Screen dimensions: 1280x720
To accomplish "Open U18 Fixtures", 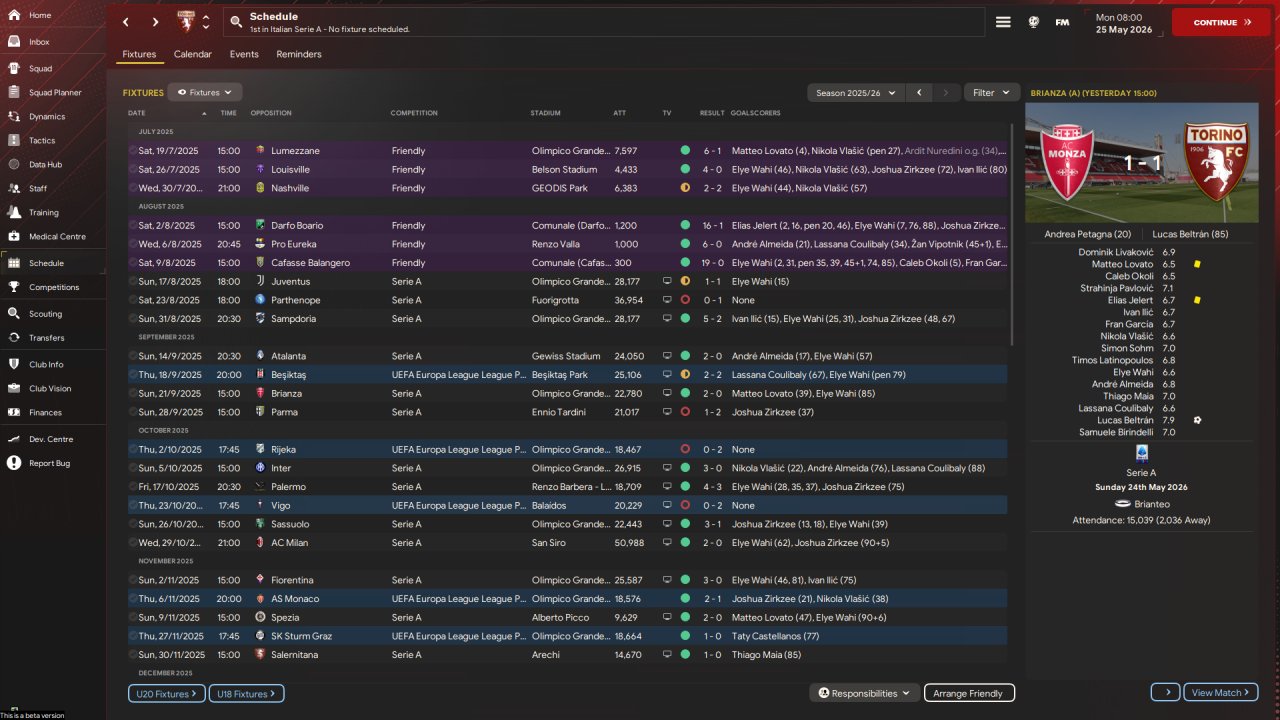I will (x=247, y=693).
